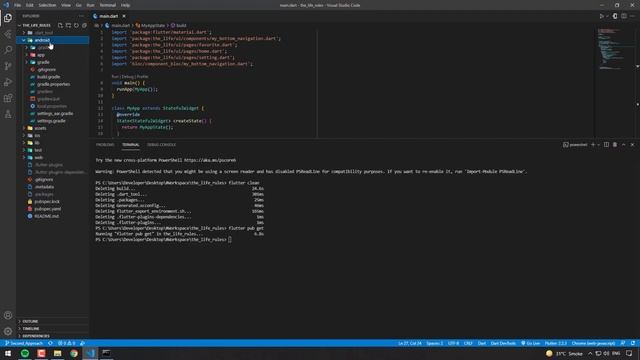Open the Help menu
The width and height of the screenshot is (640, 360).
[x=125, y=5]
